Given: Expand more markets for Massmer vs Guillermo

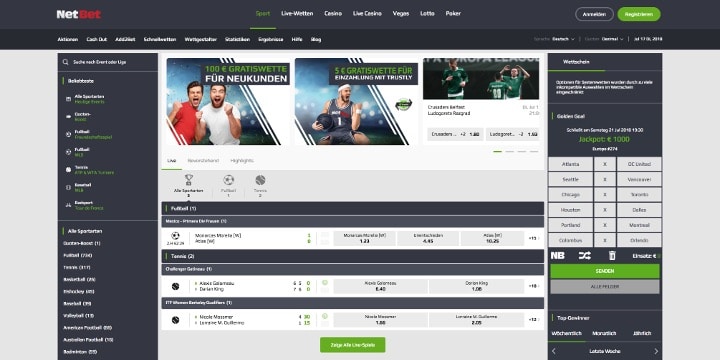Looking at the screenshot, I should [534, 320].
